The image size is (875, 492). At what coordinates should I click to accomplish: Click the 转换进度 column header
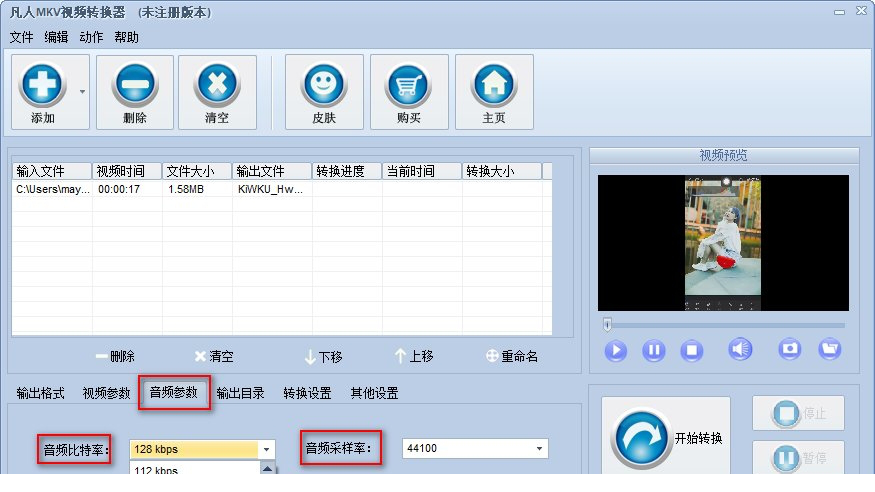347,171
